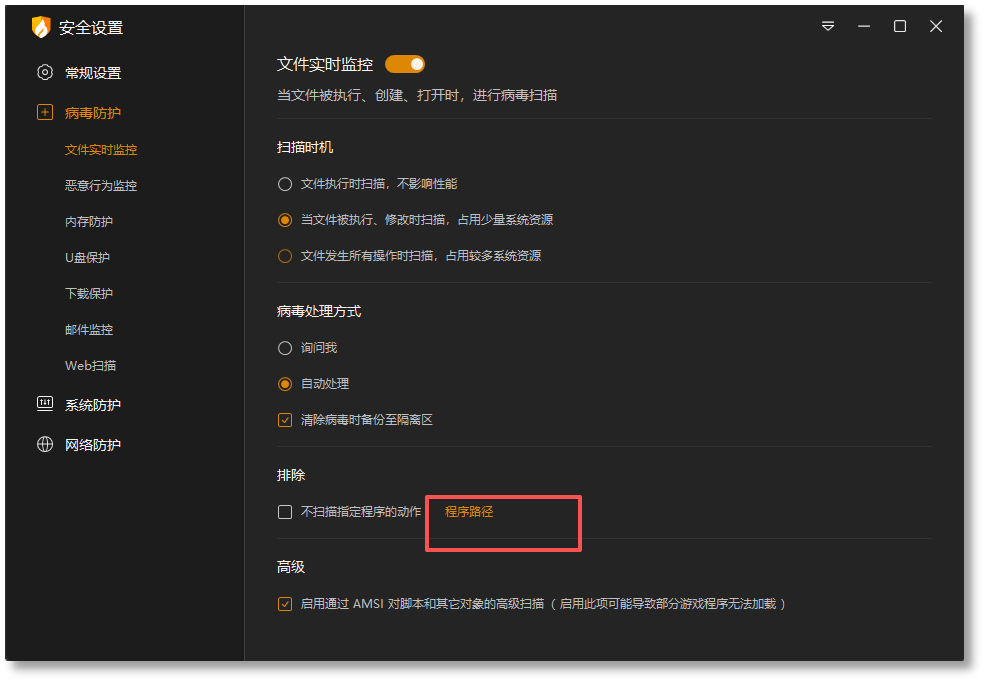
Task: Open the U盘保护 settings page
Action: 87,258
